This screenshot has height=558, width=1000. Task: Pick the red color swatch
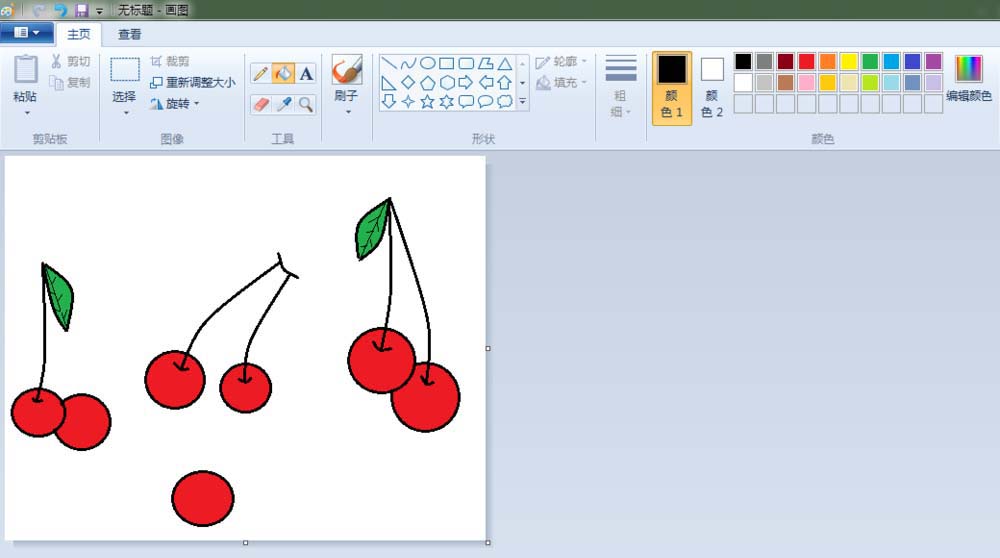[x=807, y=61]
